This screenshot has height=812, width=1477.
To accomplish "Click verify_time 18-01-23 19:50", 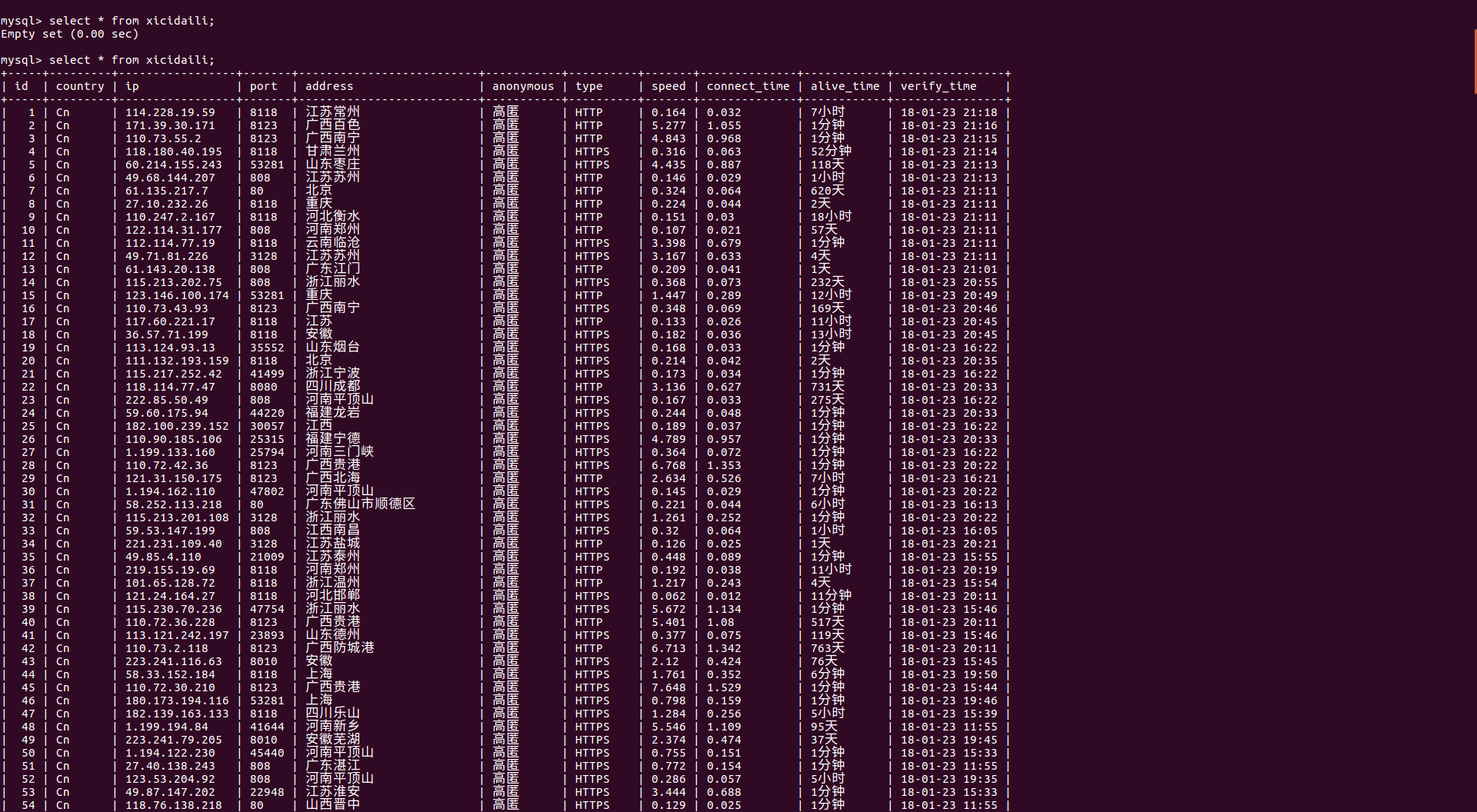I will [949, 674].
